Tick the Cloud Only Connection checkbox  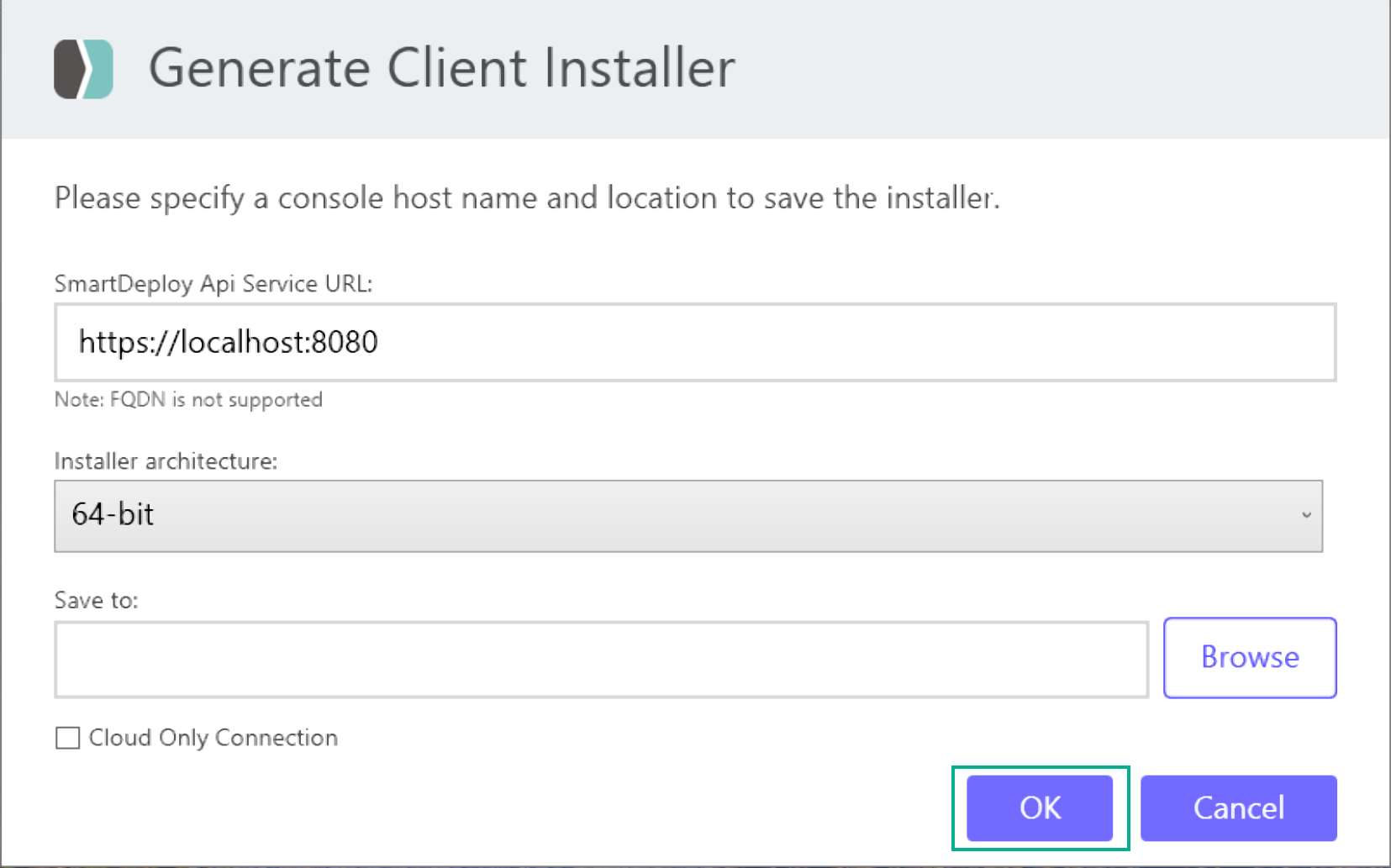point(67,738)
